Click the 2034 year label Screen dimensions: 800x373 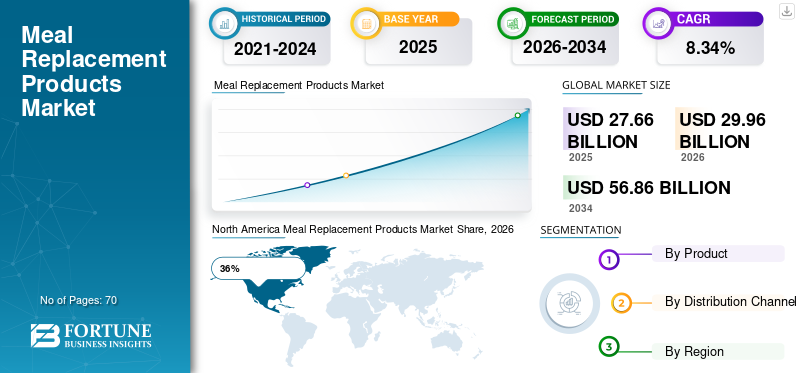click(x=580, y=208)
